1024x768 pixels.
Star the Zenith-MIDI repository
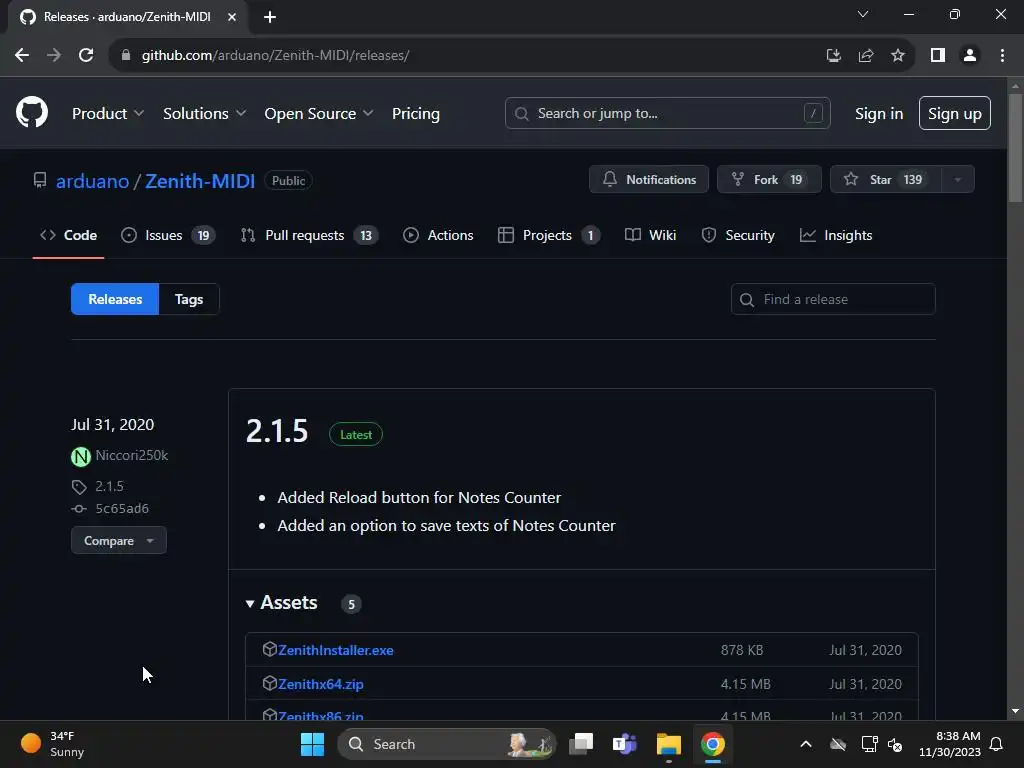click(x=886, y=180)
